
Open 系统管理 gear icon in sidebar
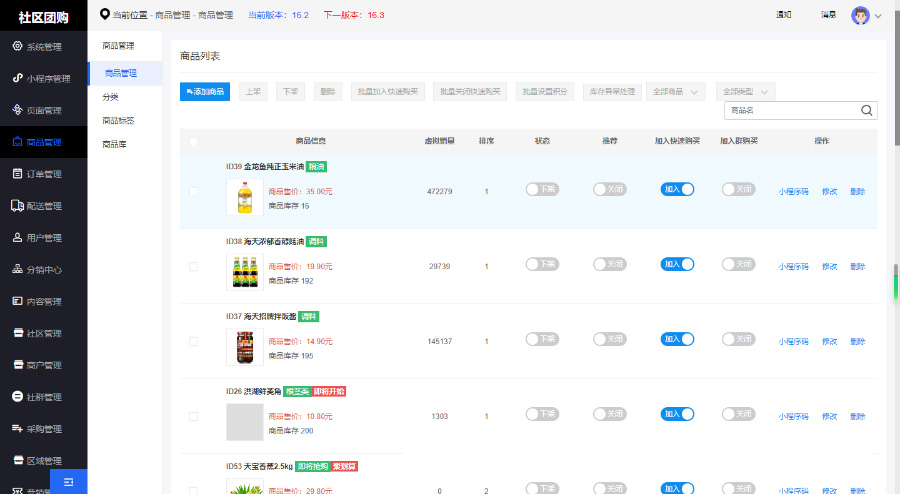click(x=17, y=47)
